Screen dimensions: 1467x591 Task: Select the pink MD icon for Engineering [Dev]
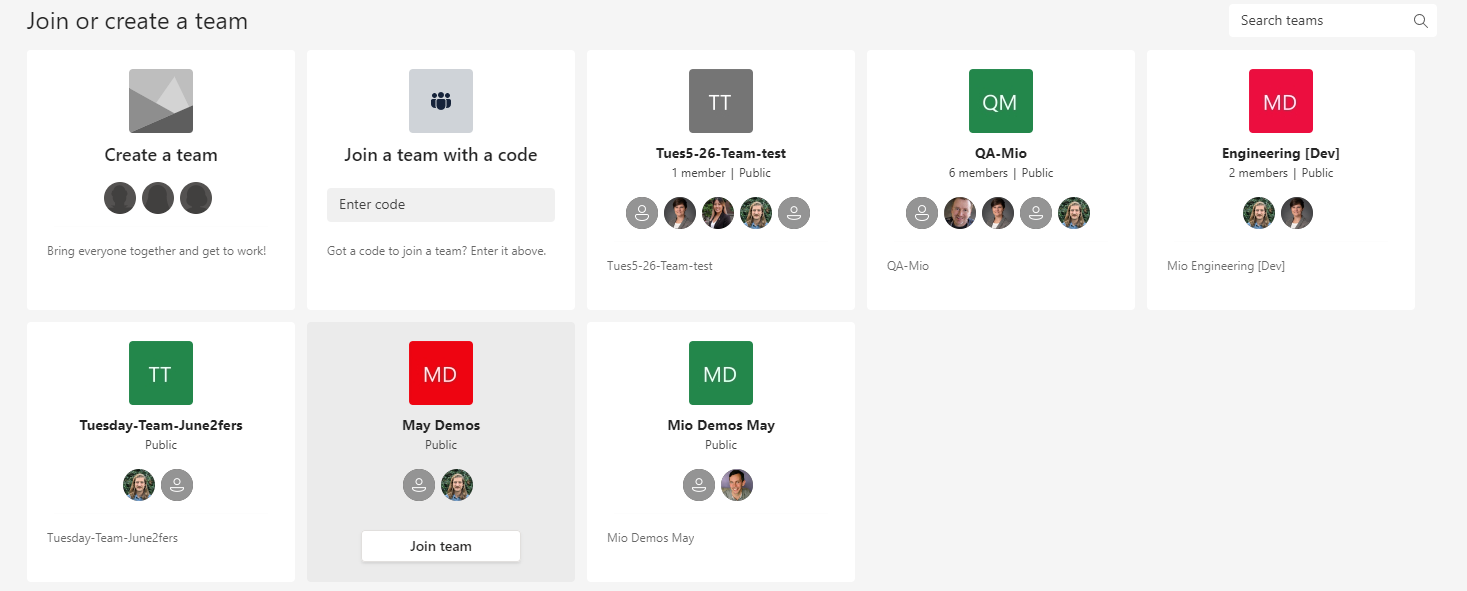tap(1280, 100)
